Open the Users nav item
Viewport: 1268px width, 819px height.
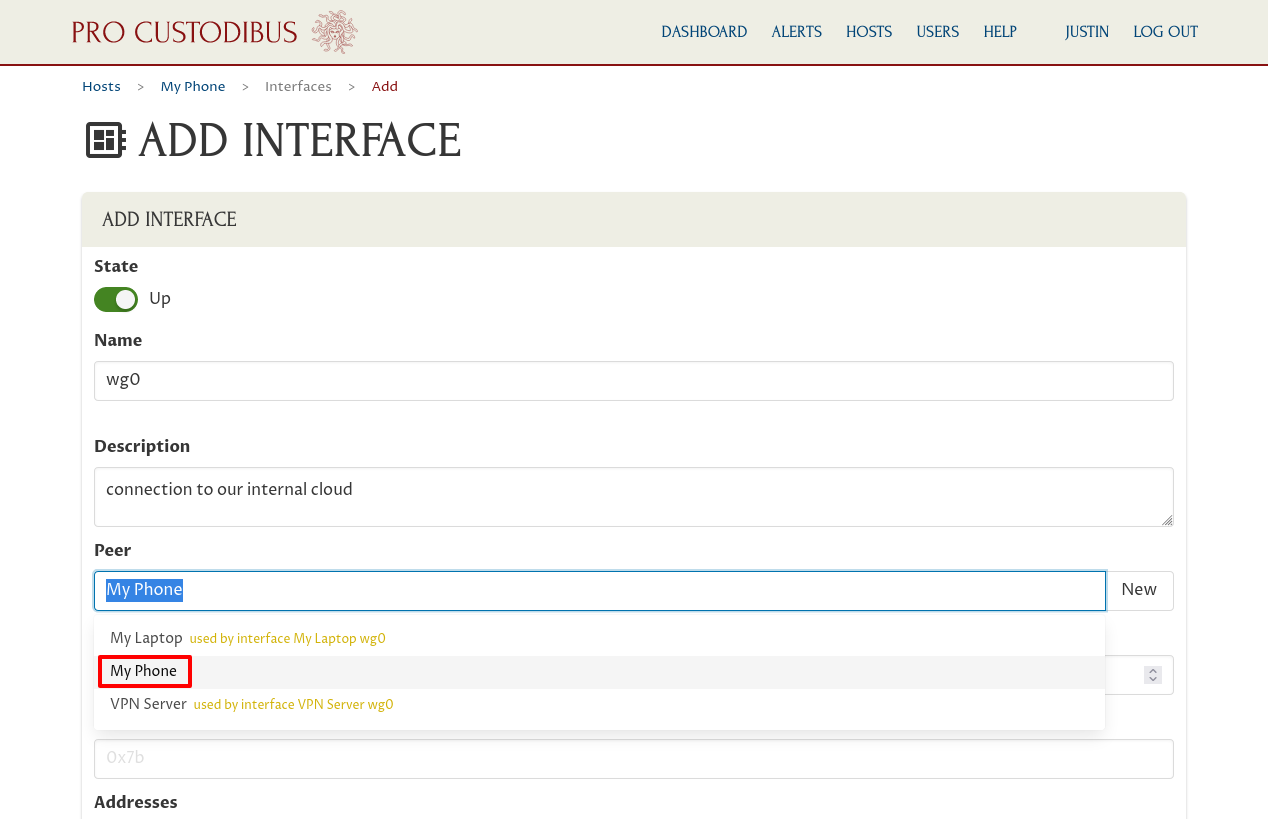(x=938, y=32)
